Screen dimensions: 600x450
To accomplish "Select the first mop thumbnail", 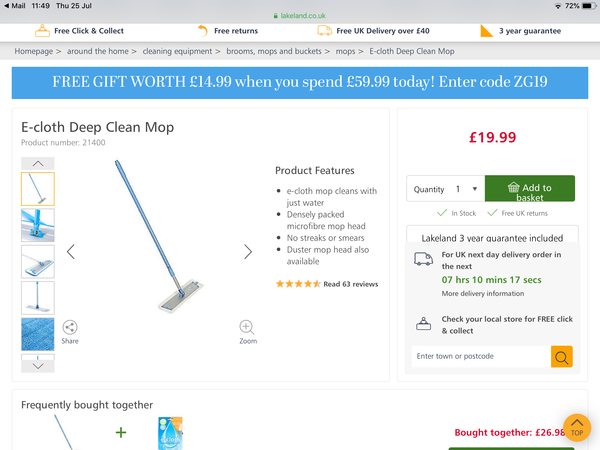I will coord(38,189).
